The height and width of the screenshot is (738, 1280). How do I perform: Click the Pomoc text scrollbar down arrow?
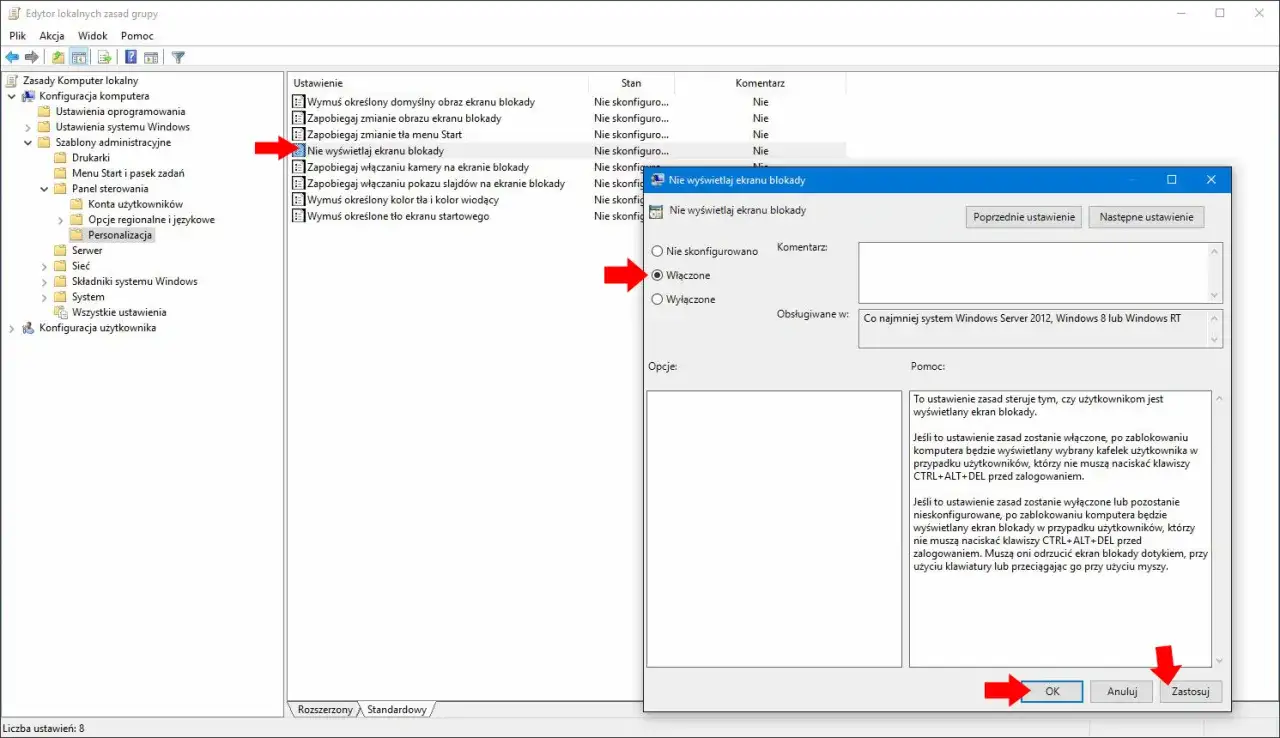(x=1217, y=660)
